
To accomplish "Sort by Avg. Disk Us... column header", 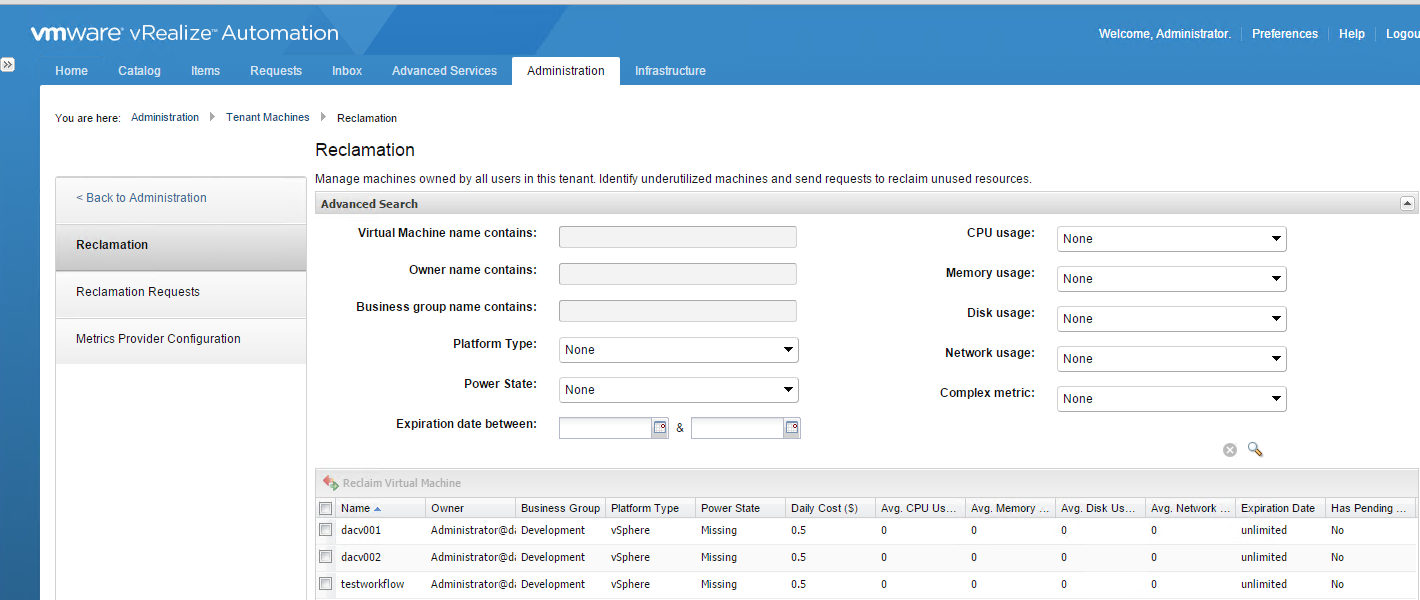I will [1100, 508].
